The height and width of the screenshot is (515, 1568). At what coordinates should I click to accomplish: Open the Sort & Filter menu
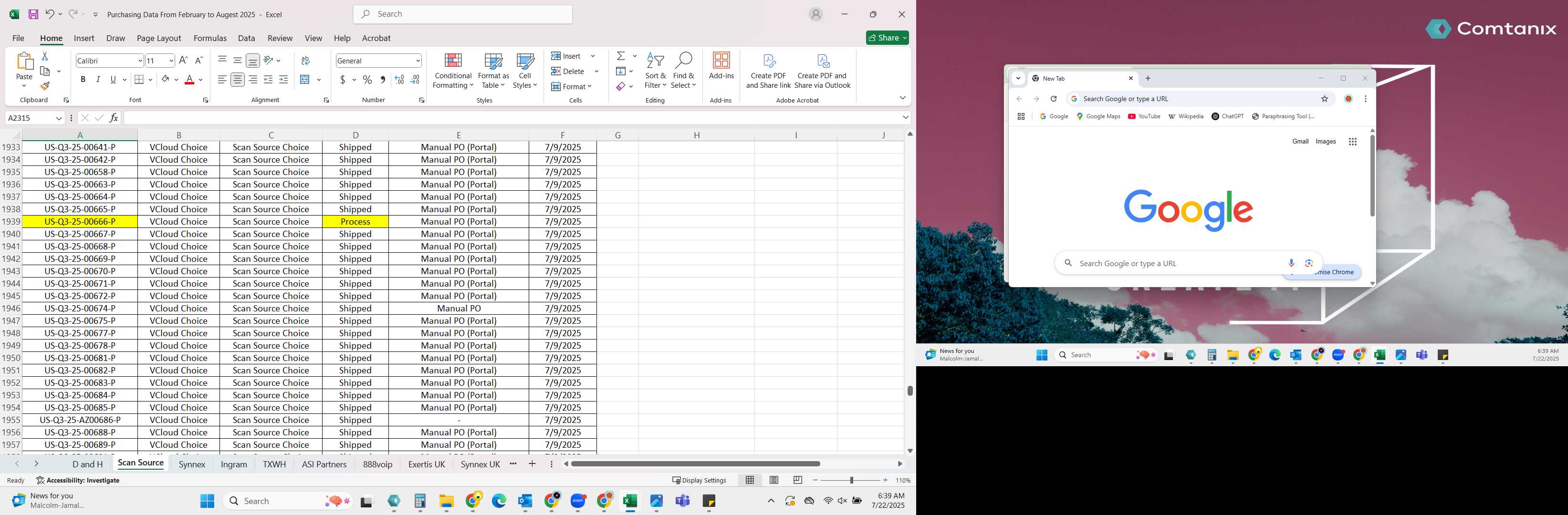coord(655,71)
